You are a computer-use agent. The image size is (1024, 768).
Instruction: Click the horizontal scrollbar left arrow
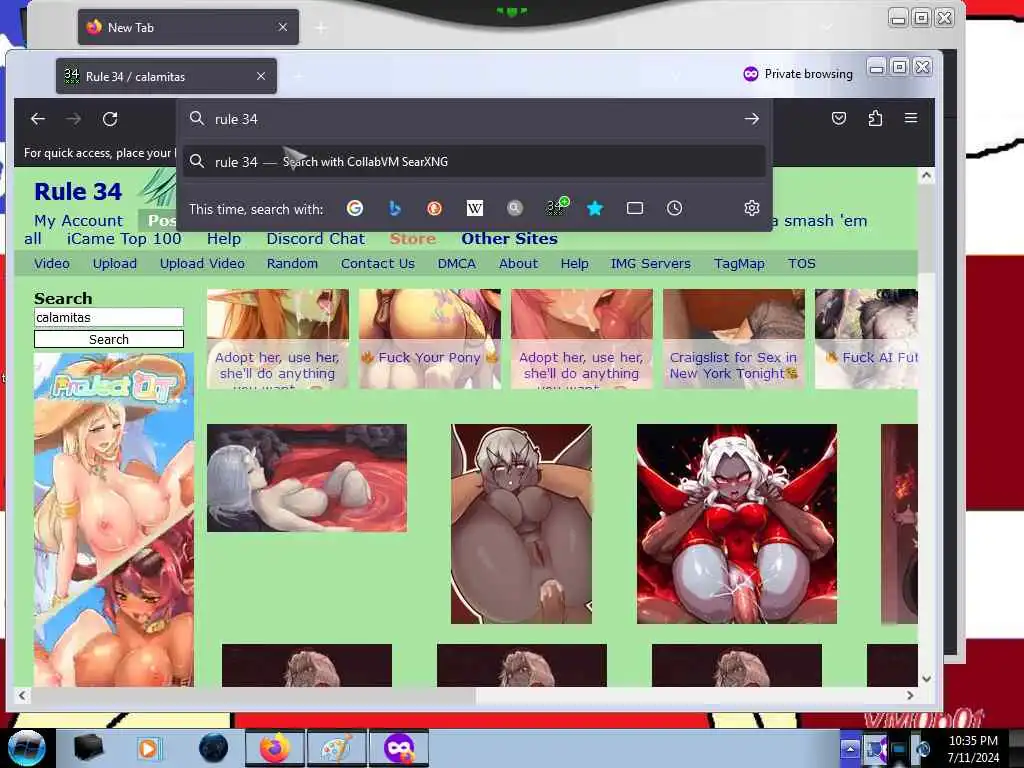(x=22, y=696)
